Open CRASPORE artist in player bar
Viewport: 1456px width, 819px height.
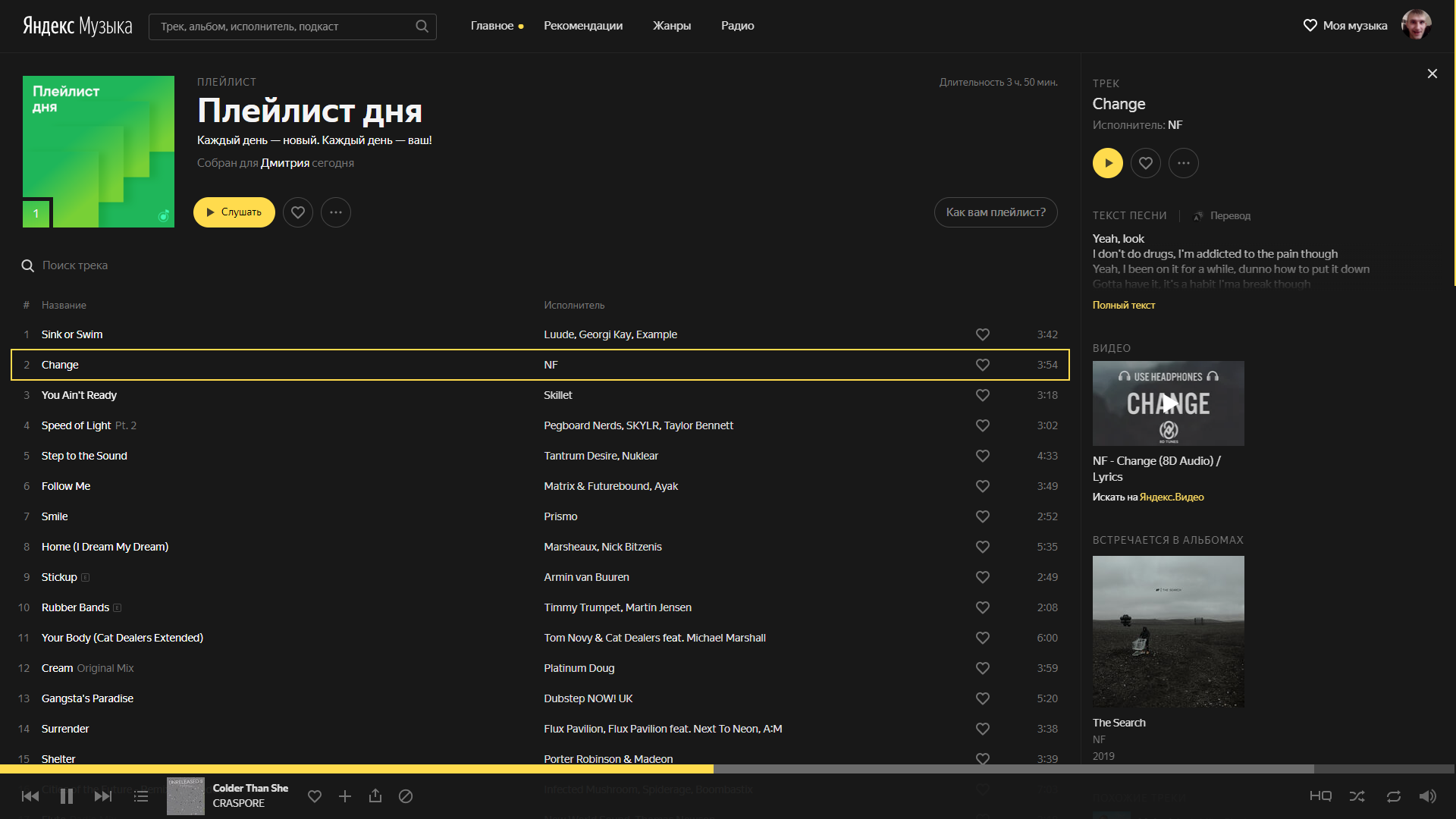point(238,803)
